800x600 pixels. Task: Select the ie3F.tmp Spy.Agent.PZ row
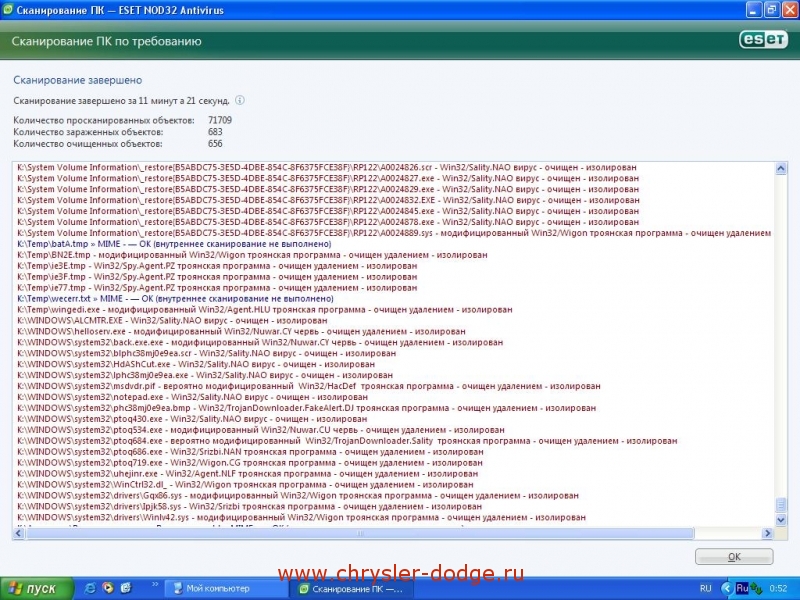pos(217,277)
